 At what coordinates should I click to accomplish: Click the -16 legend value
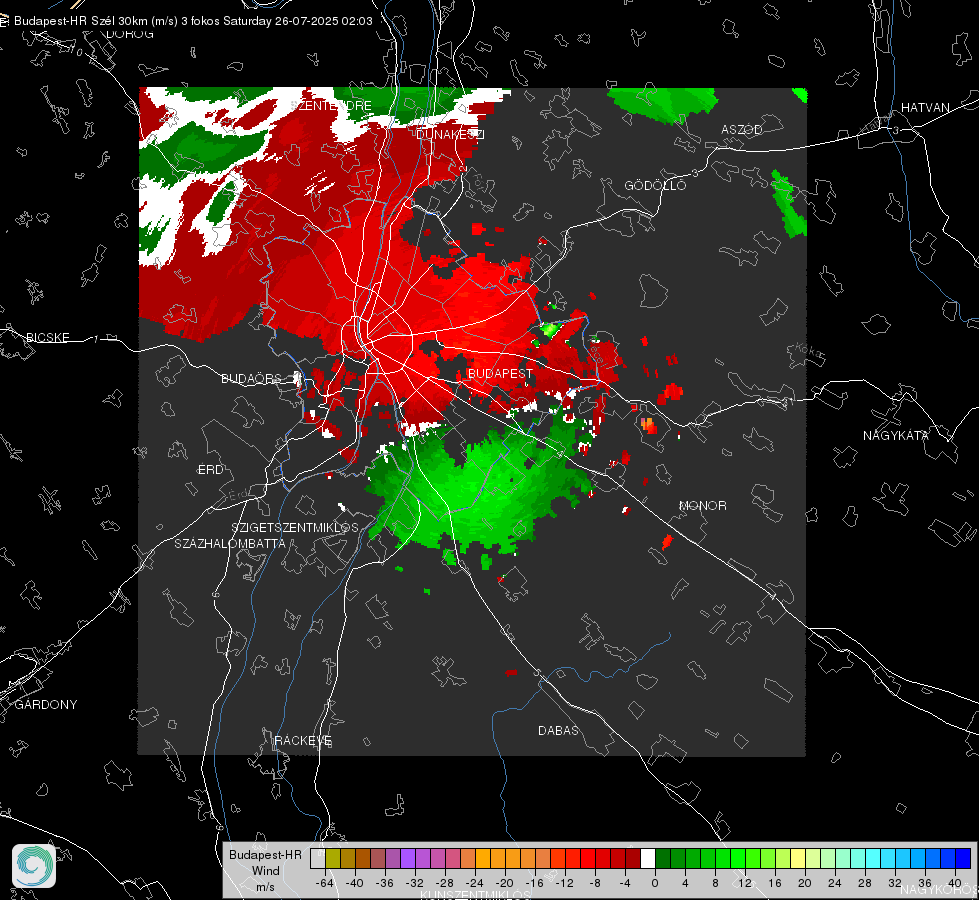[x=534, y=883]
